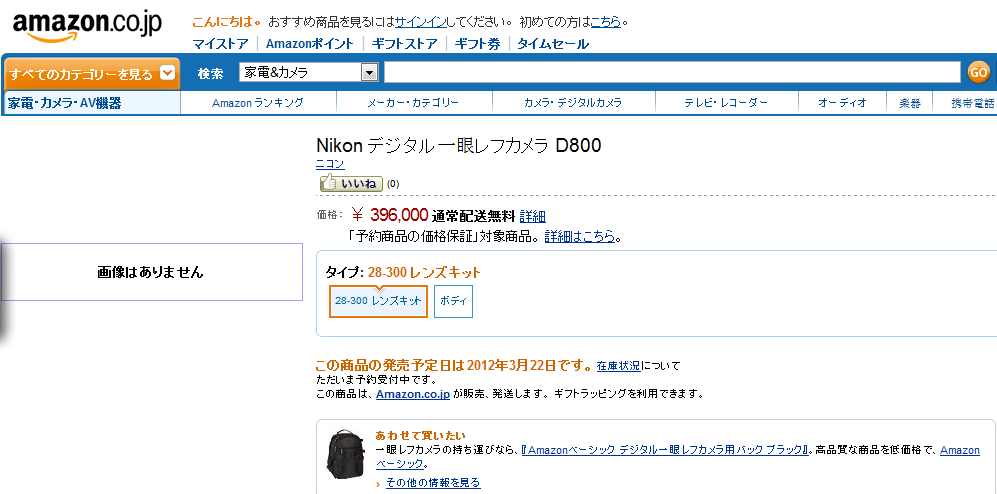
Task: Select the 28-300 レンズキット type option
Action: [x=379, y=301]
